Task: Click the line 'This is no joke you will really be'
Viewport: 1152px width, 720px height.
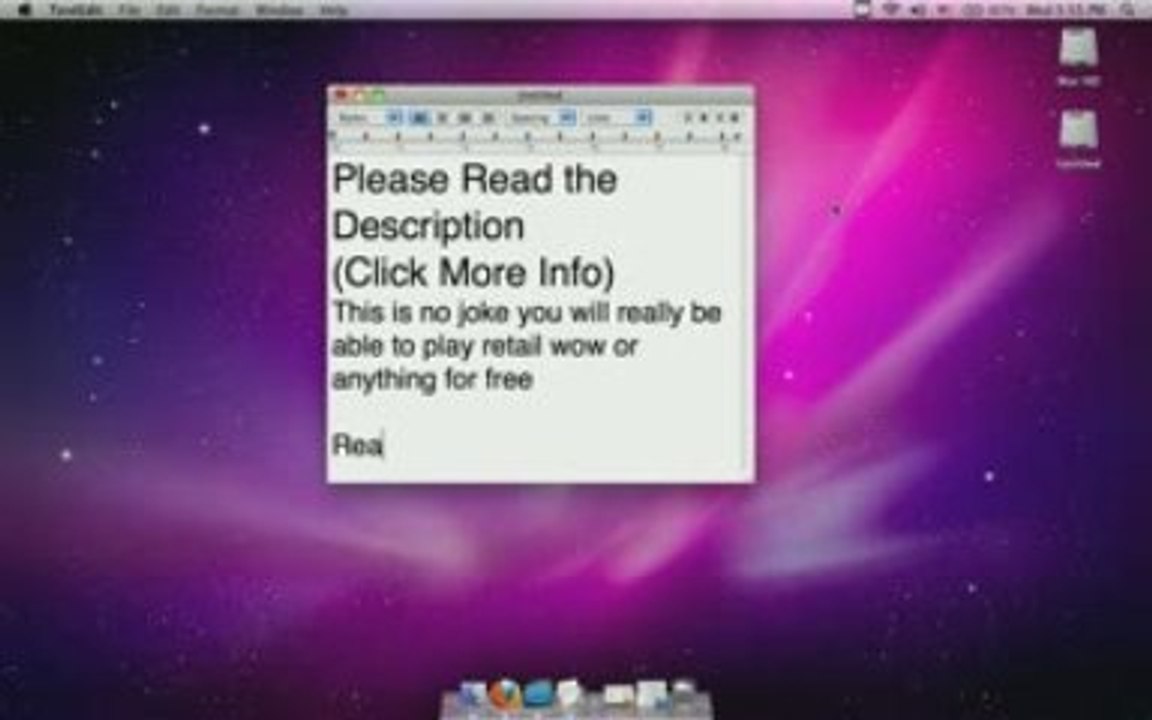Action: click(x=527, y=313)
